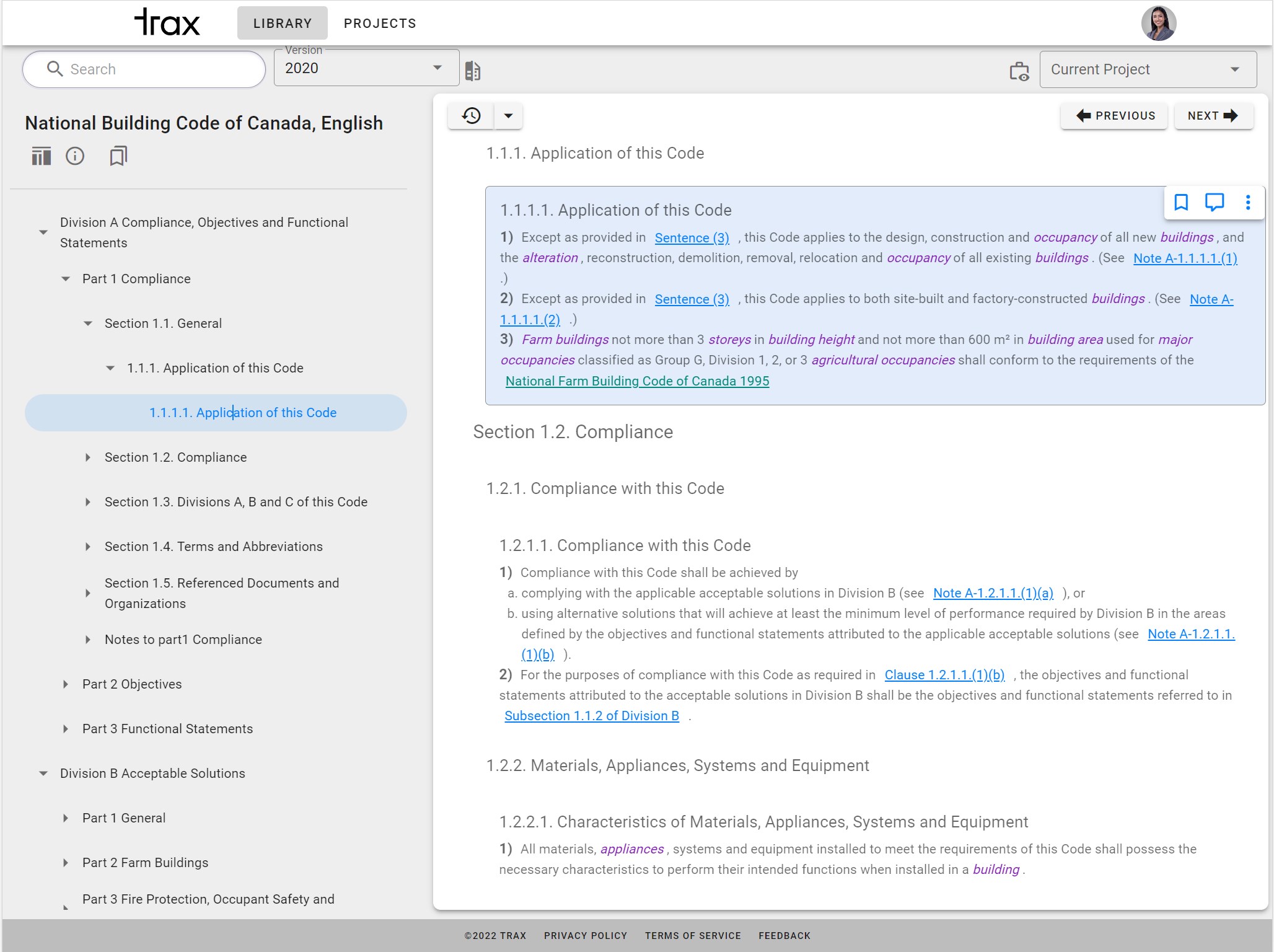
Task: Open the Version 2020 dropdown
Action: click(366, 68)
